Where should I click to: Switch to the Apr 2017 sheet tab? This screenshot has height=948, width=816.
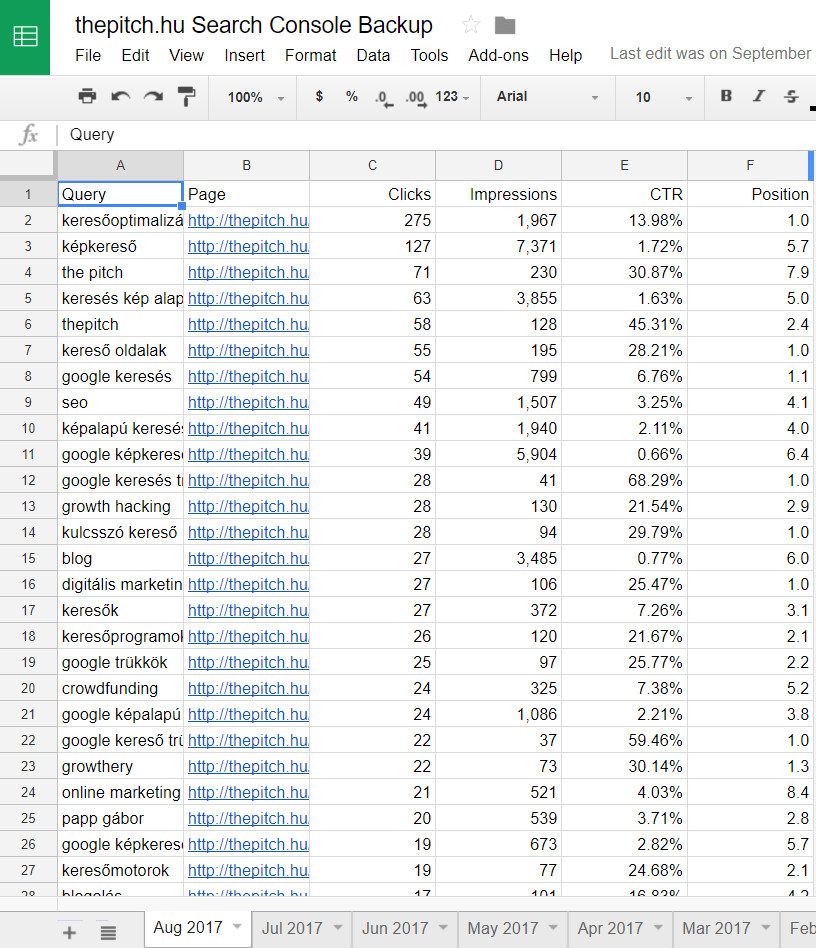point(610,928)
